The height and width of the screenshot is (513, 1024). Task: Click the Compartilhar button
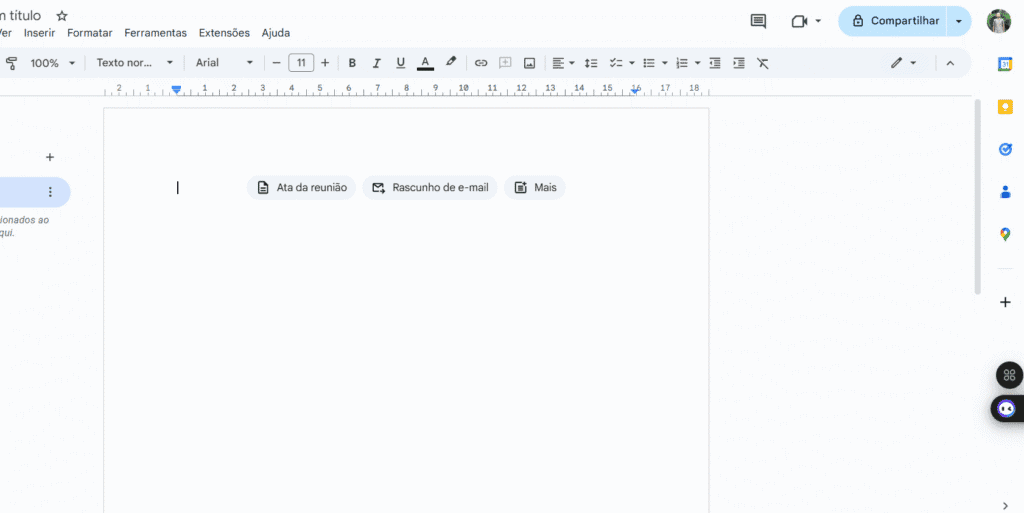[893, 21]
